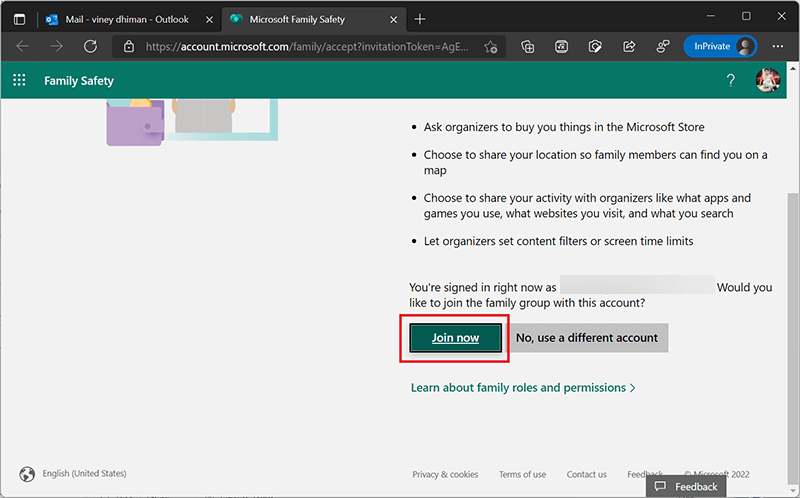This screenshot has height=498, width=800.
Task: Click the floating Feedback button
Action: point(686,487)
